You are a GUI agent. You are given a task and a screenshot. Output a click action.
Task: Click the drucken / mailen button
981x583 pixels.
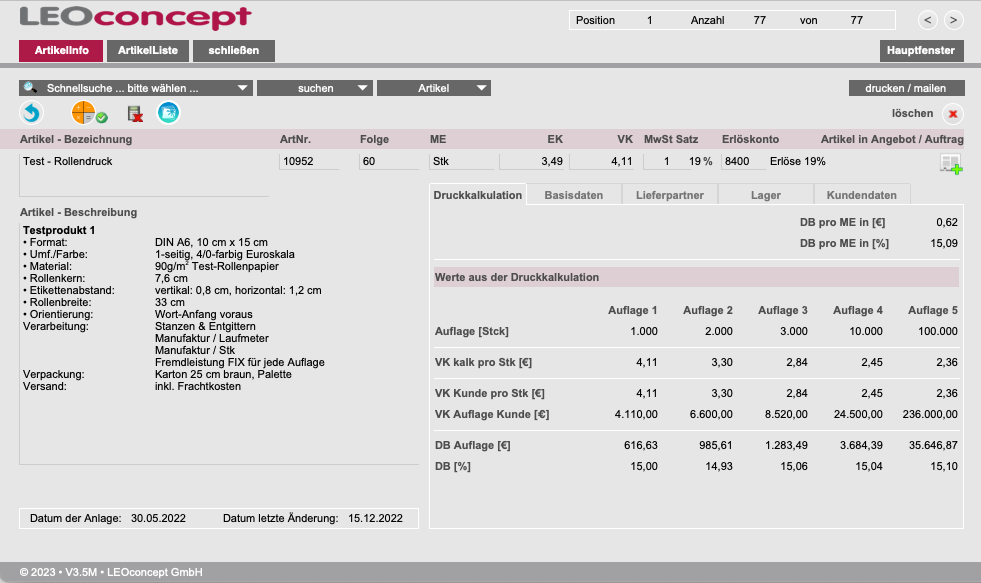pos(906,88)
